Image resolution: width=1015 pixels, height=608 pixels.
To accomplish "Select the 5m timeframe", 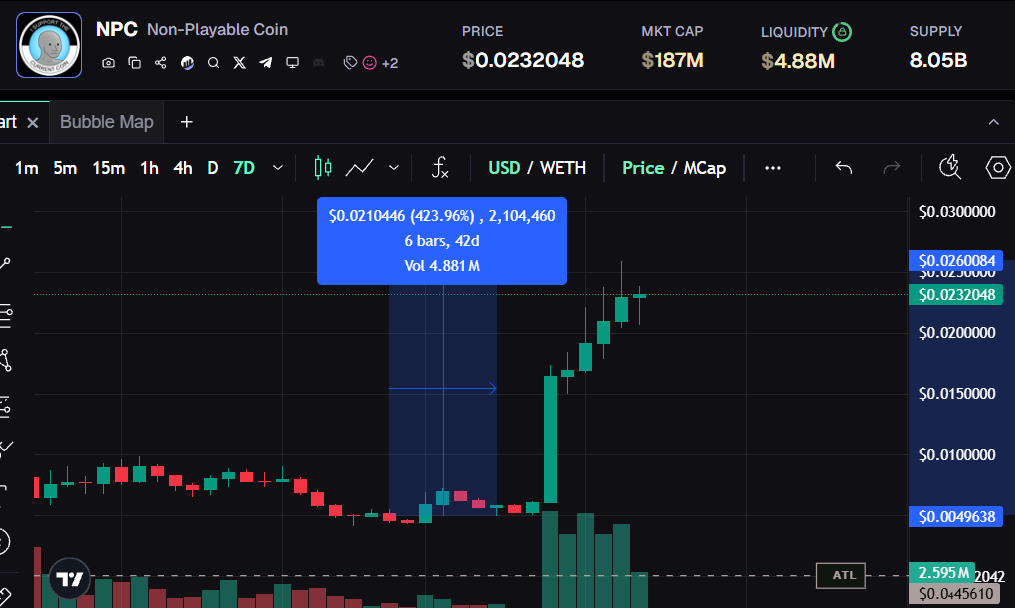I will 65,168.
